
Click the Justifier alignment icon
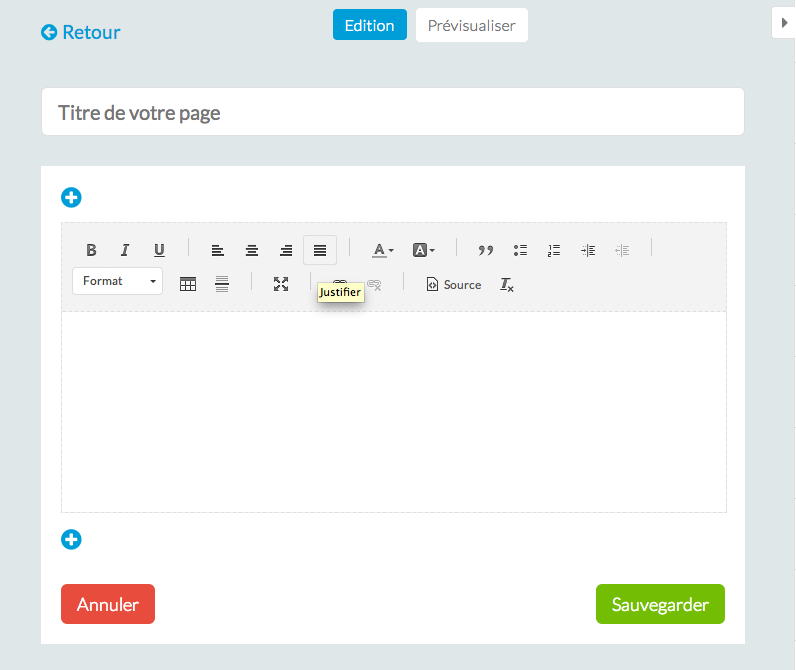(x=320, y=250)
